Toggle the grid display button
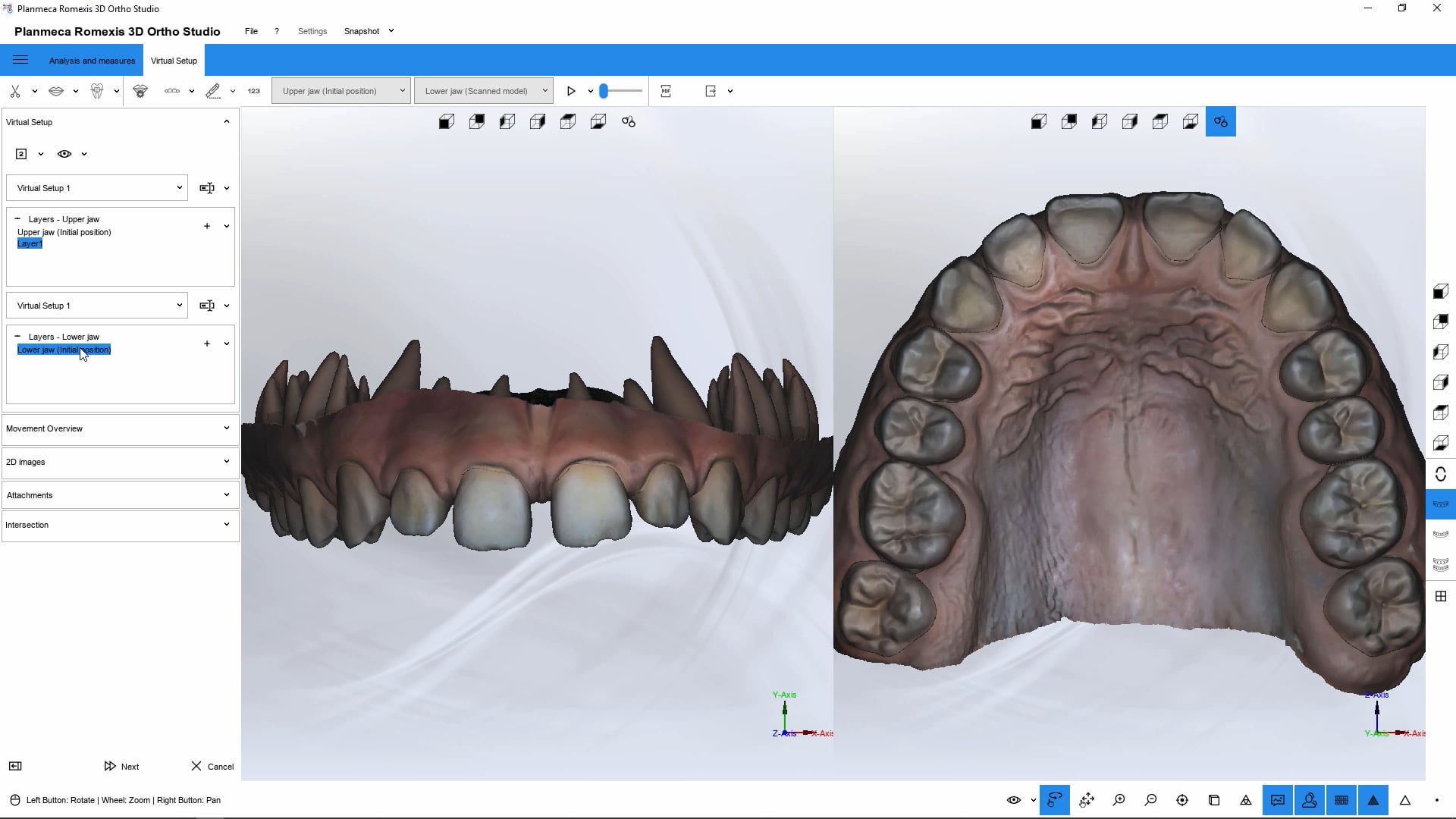 tap(1340, 800)
